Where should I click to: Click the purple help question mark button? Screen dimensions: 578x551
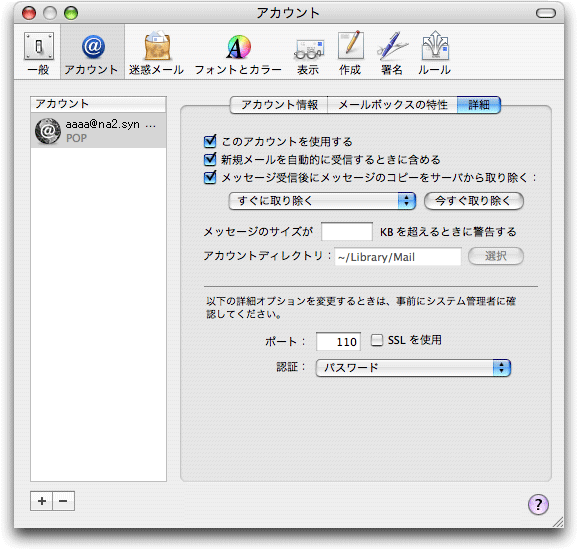[x=538, y=504]
